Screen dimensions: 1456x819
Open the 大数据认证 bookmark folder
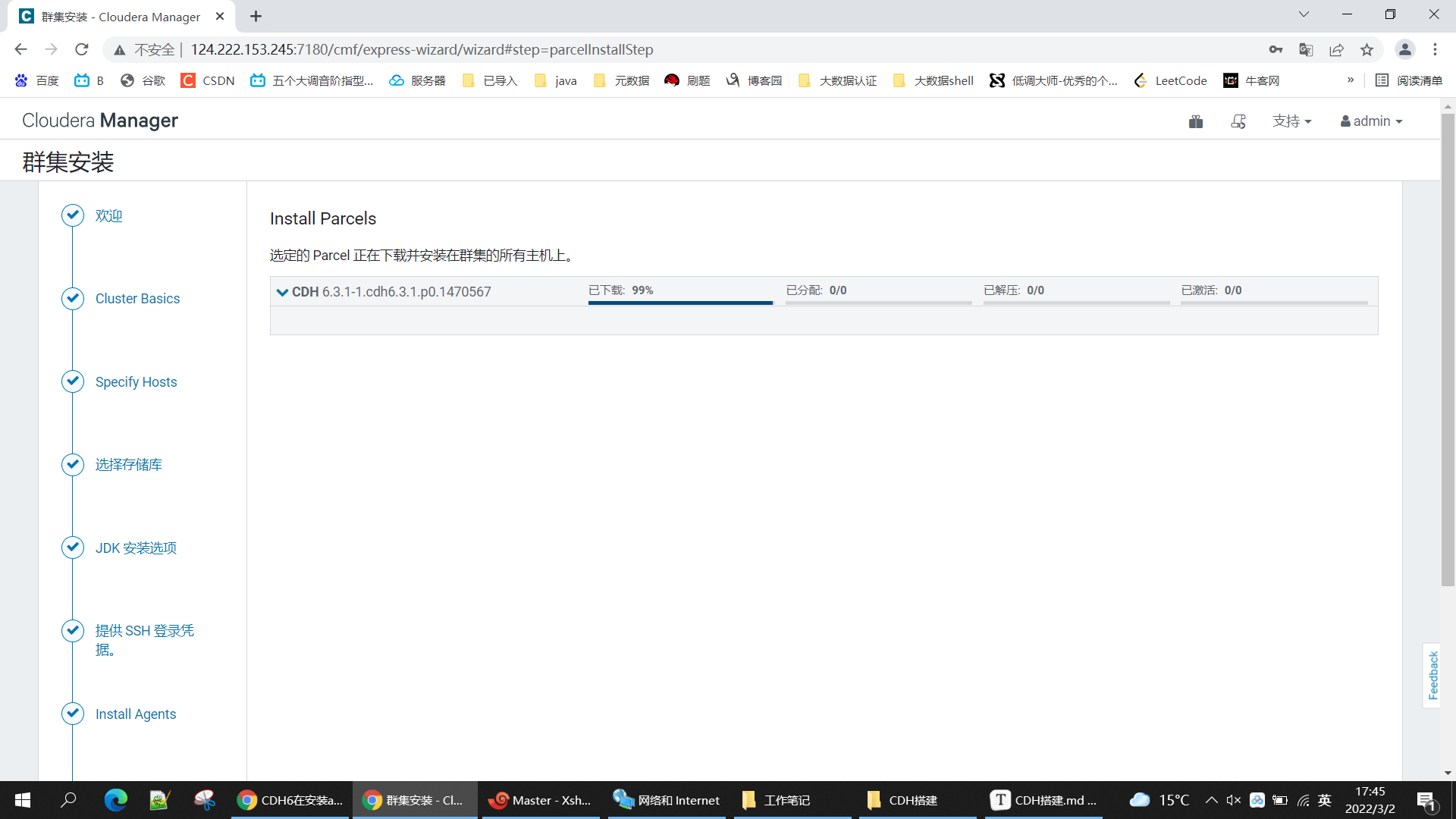[838, 80]
